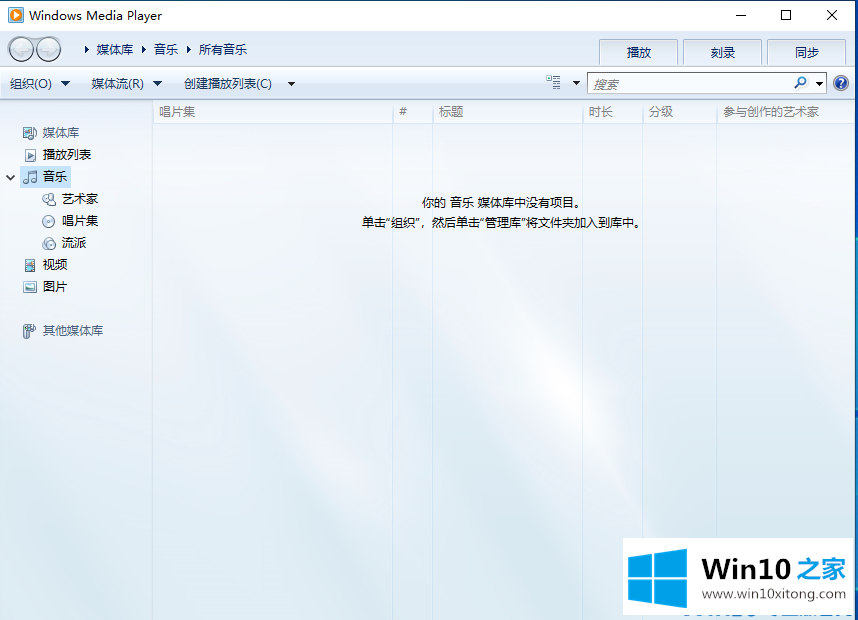Click the 艺术家 artist icon
The height and width of the screenshot is (620, 858).
point(49,199)
